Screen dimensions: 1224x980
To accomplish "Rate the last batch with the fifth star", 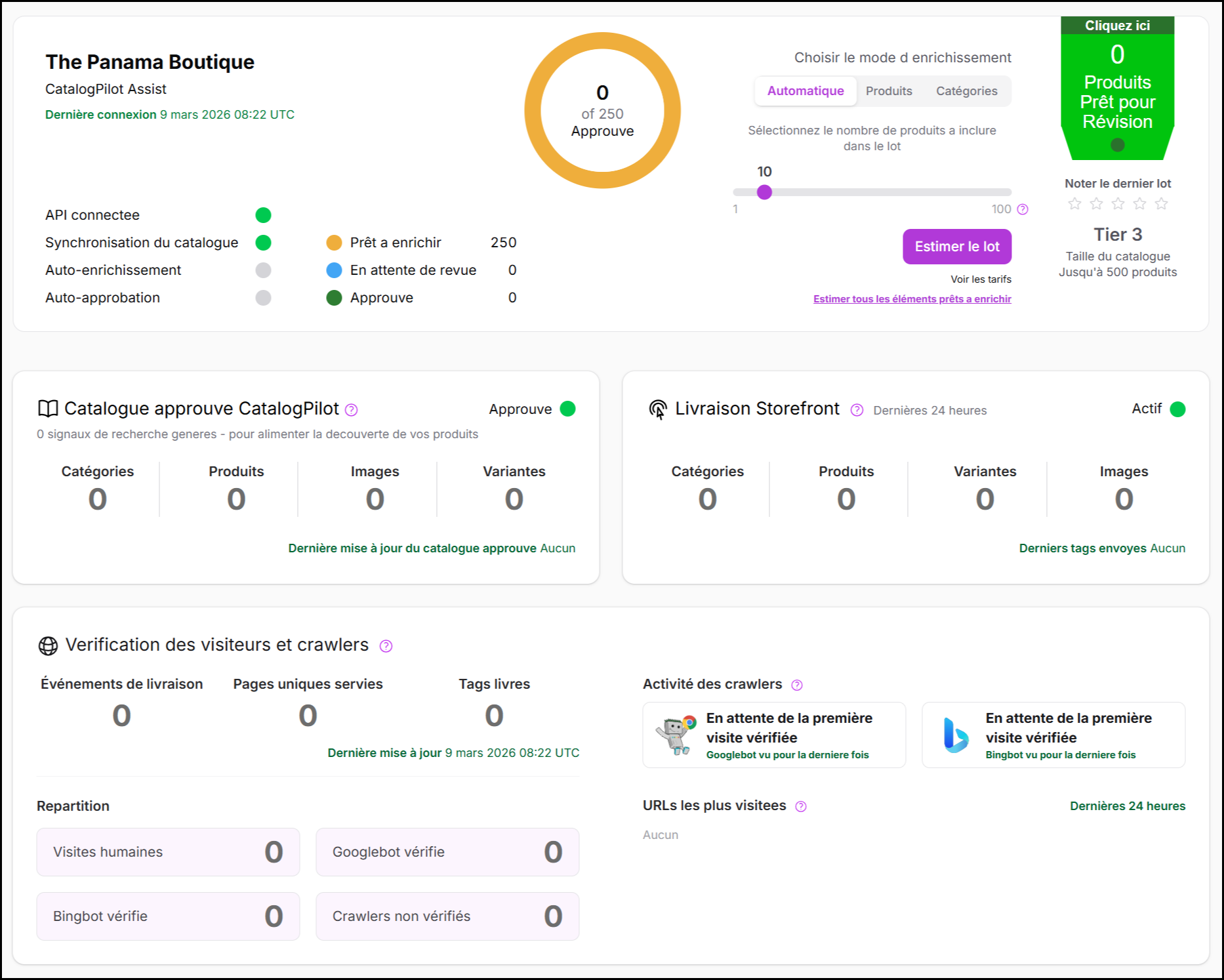I will pyautogui.click(x=1161, y=204).
